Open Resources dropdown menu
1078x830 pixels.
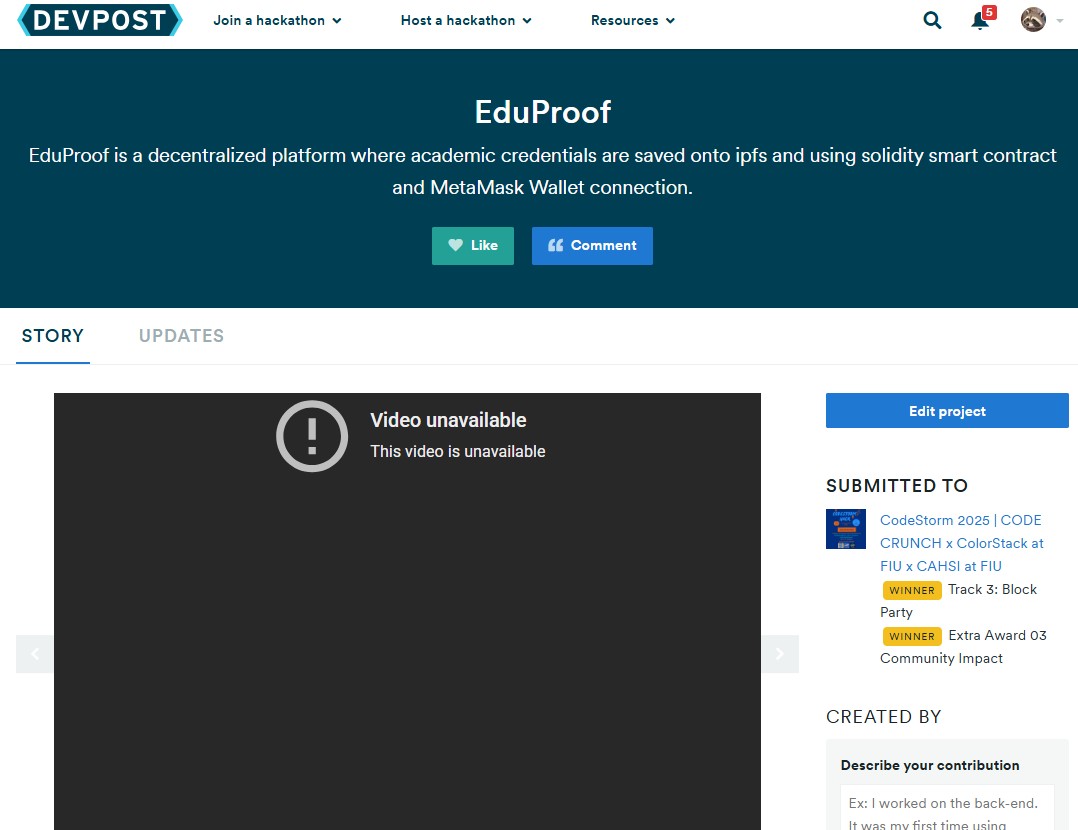tap(632, 21)
